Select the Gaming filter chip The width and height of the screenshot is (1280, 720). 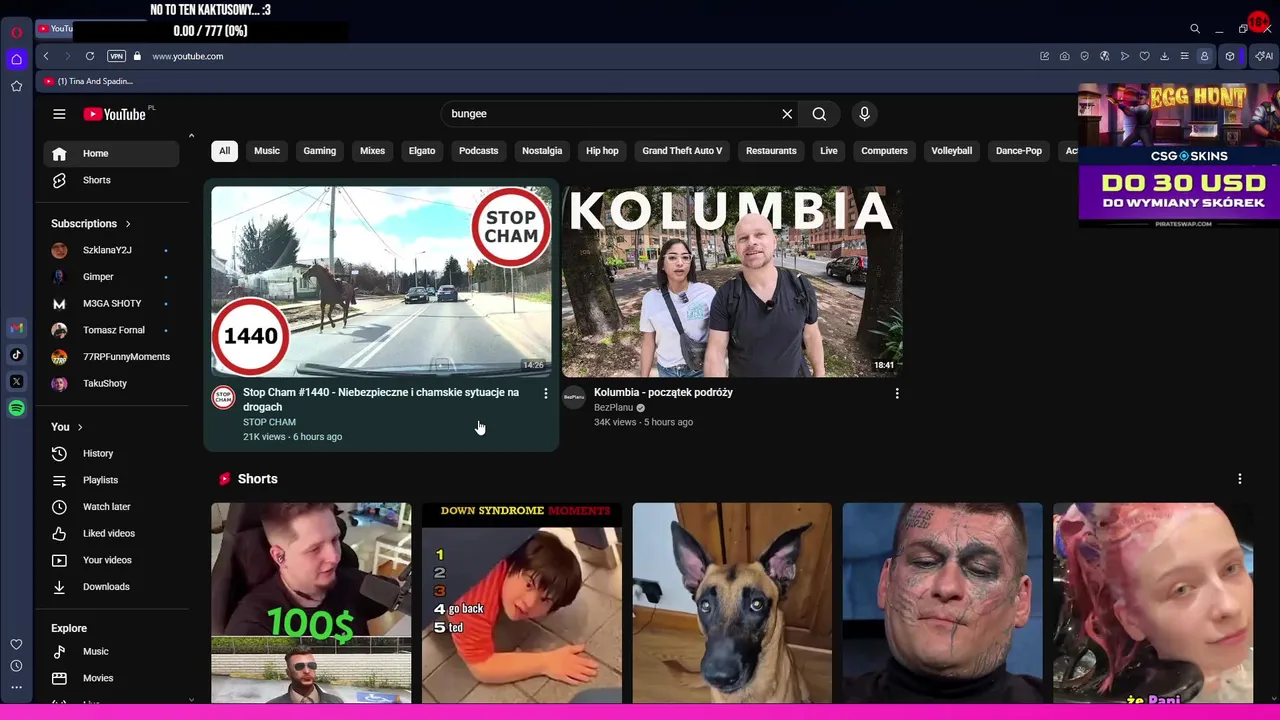pos(320,151)
